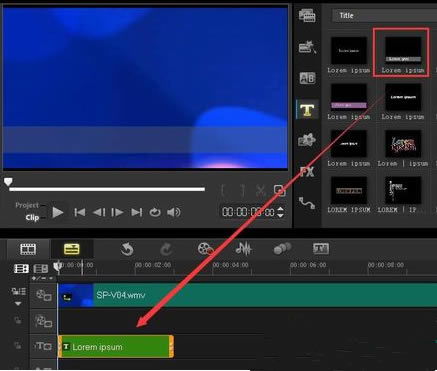The width and height of the screenshot is (437, 371).
Task: Increase timecode with the up arrow
Action: pyautogui.click(x=281, y=209)
